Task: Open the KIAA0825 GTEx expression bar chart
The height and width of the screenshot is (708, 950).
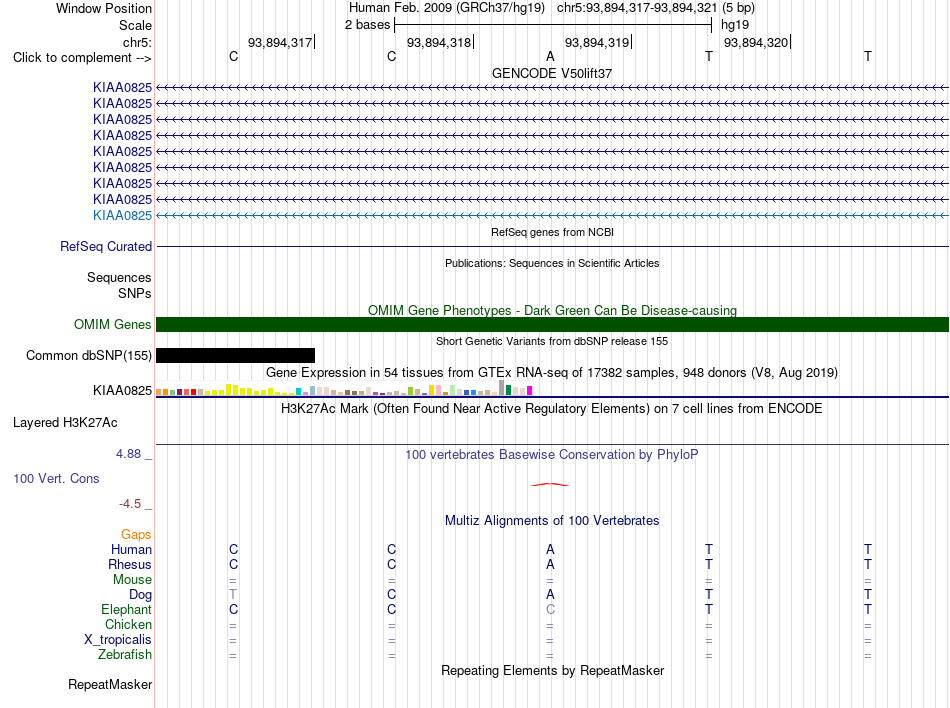Action: tap(344, 389)
